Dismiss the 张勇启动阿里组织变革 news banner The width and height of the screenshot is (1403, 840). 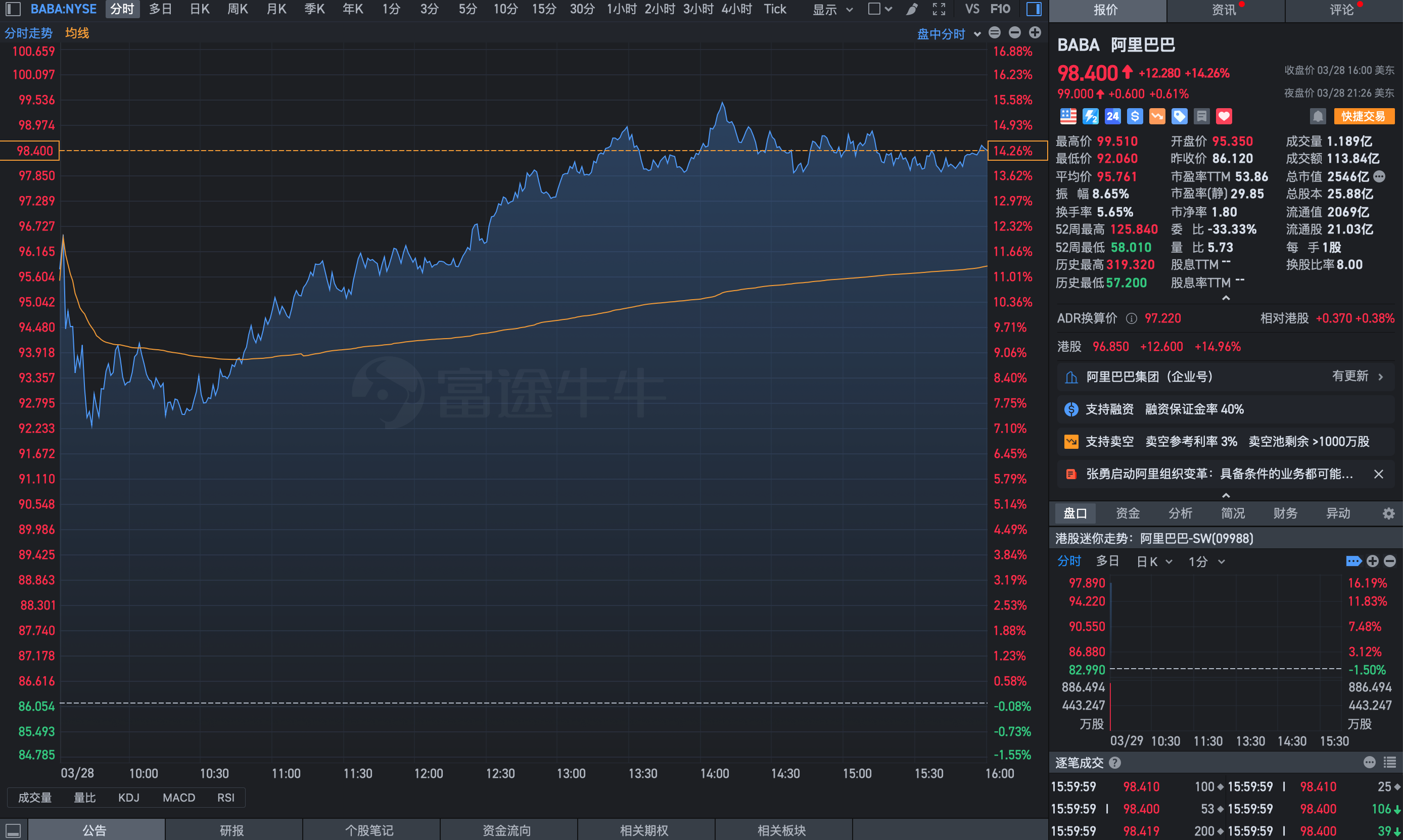tap(1378, 475)
